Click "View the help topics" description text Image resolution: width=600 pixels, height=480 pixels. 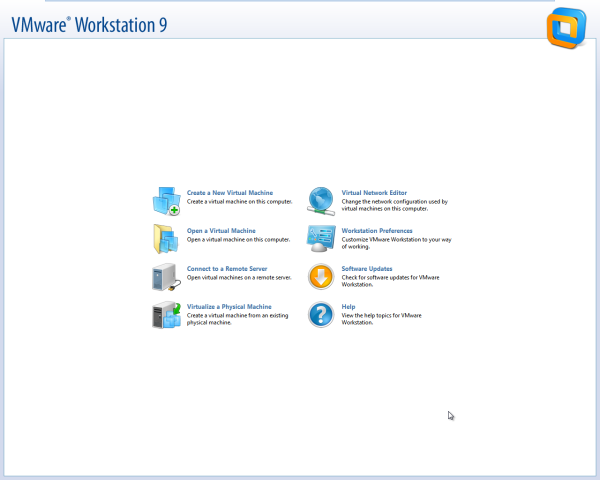[x=380, y=315]
